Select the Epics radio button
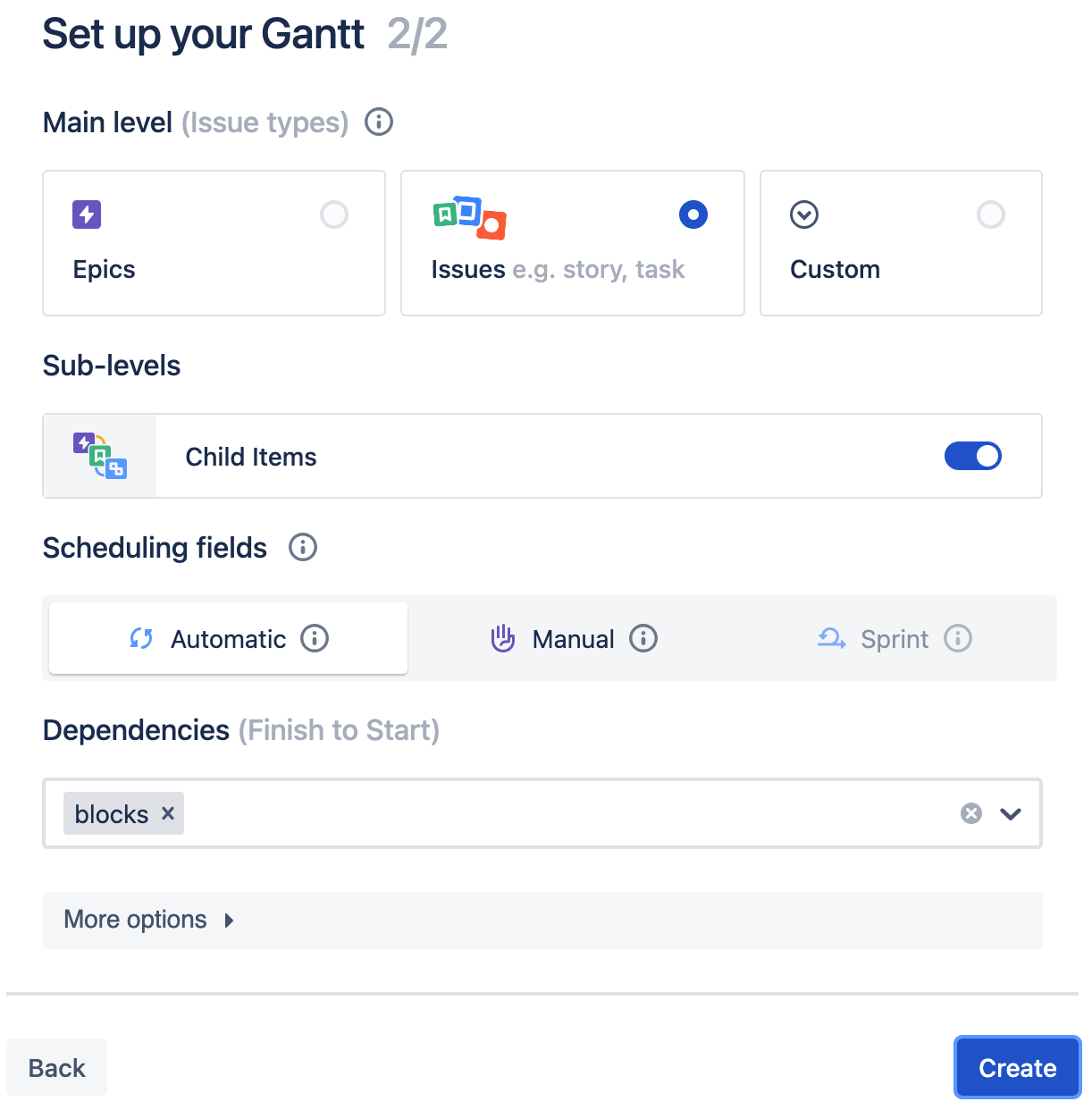This screenshot has height=1110, width=1092. coord(334,214)
